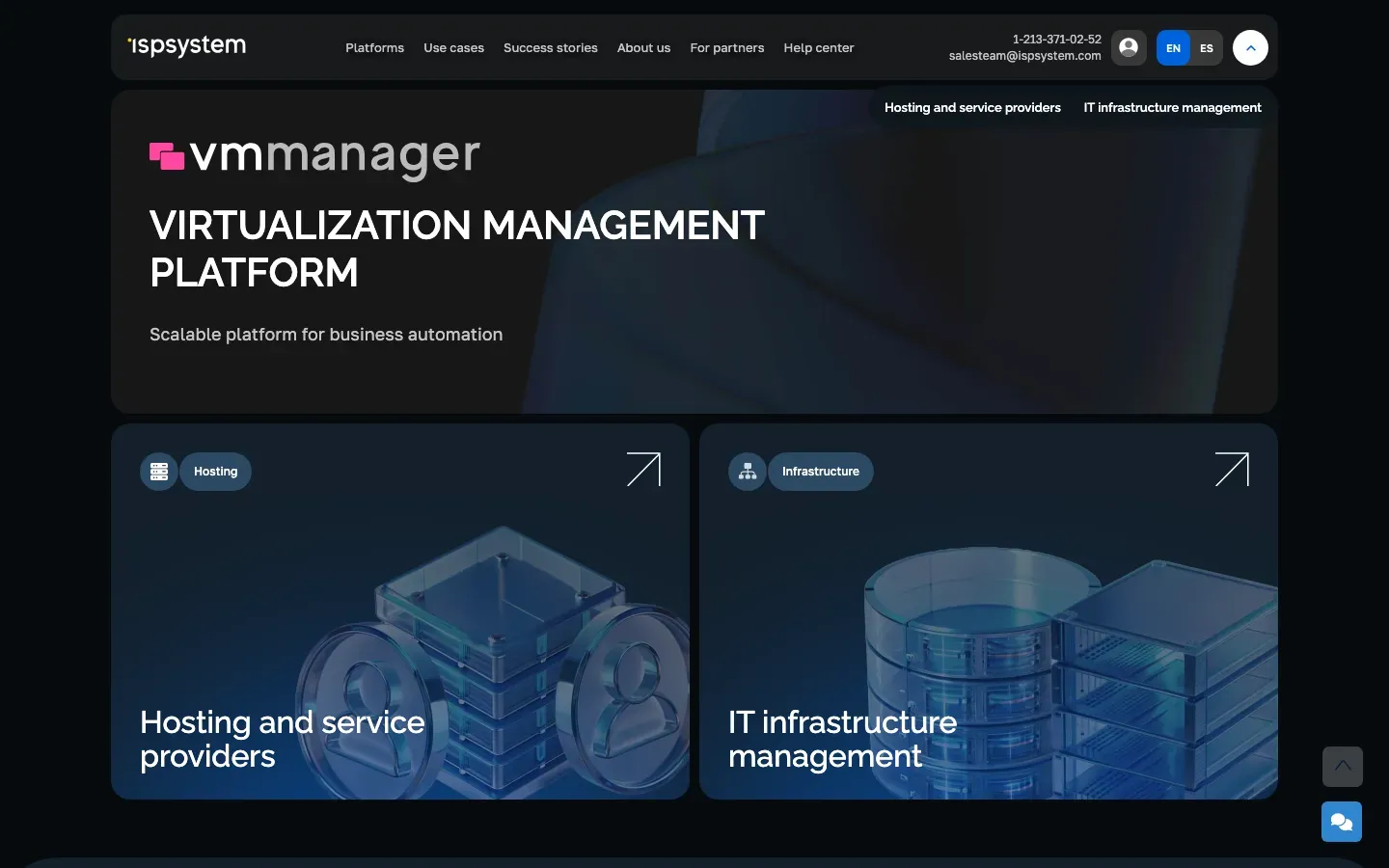Viewport: 1389px width, 868px height.
Task: Switch language to ES
Action: [1207, 48]
